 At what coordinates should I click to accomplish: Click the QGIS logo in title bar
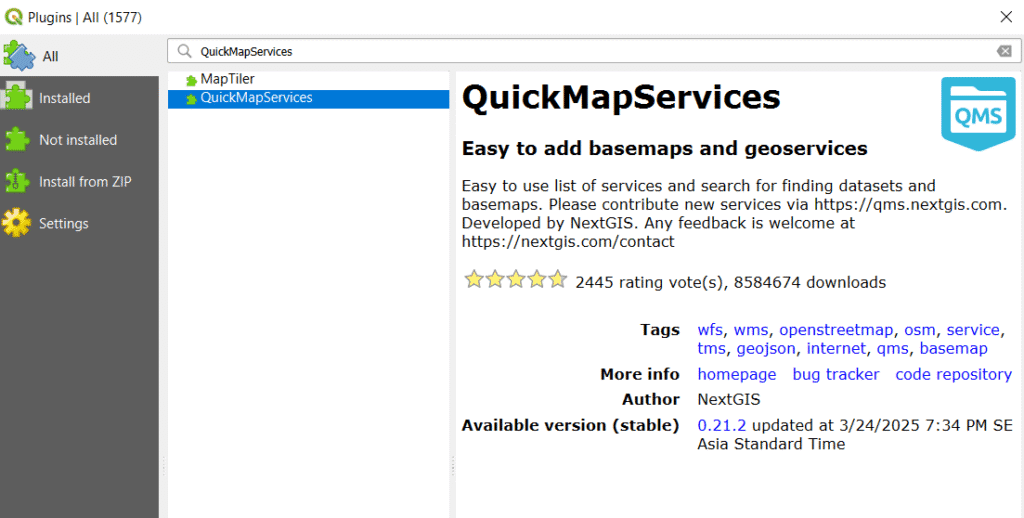click(13, 16)
